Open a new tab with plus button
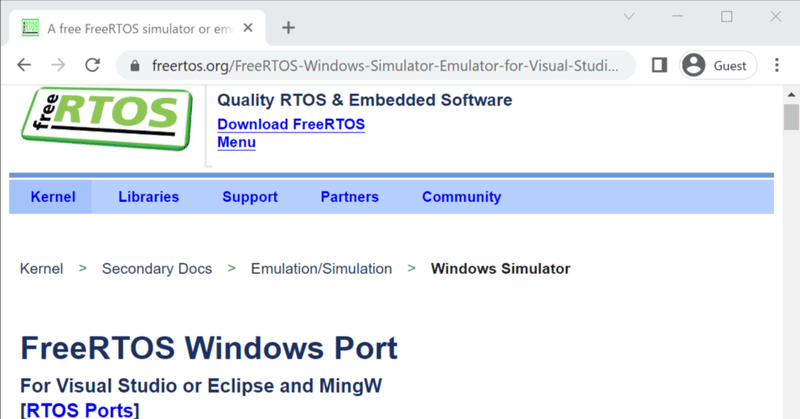The image size is (800, 419). click(288, 28)
